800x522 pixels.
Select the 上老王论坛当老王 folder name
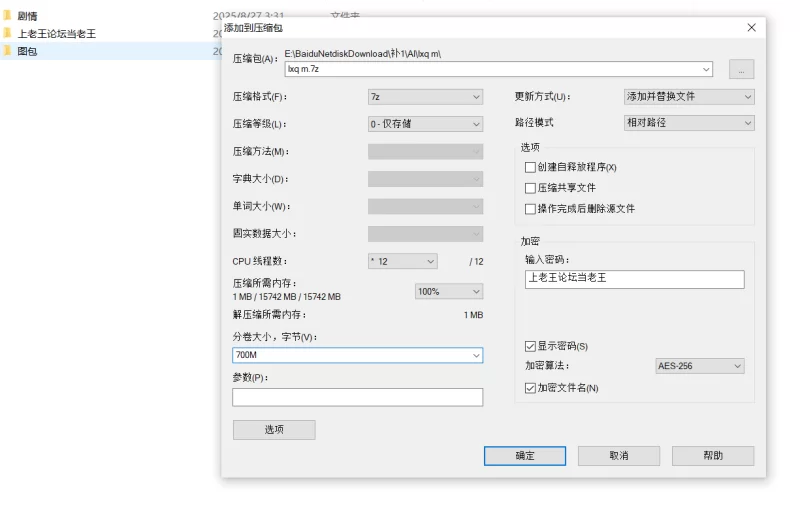(57, 34)
